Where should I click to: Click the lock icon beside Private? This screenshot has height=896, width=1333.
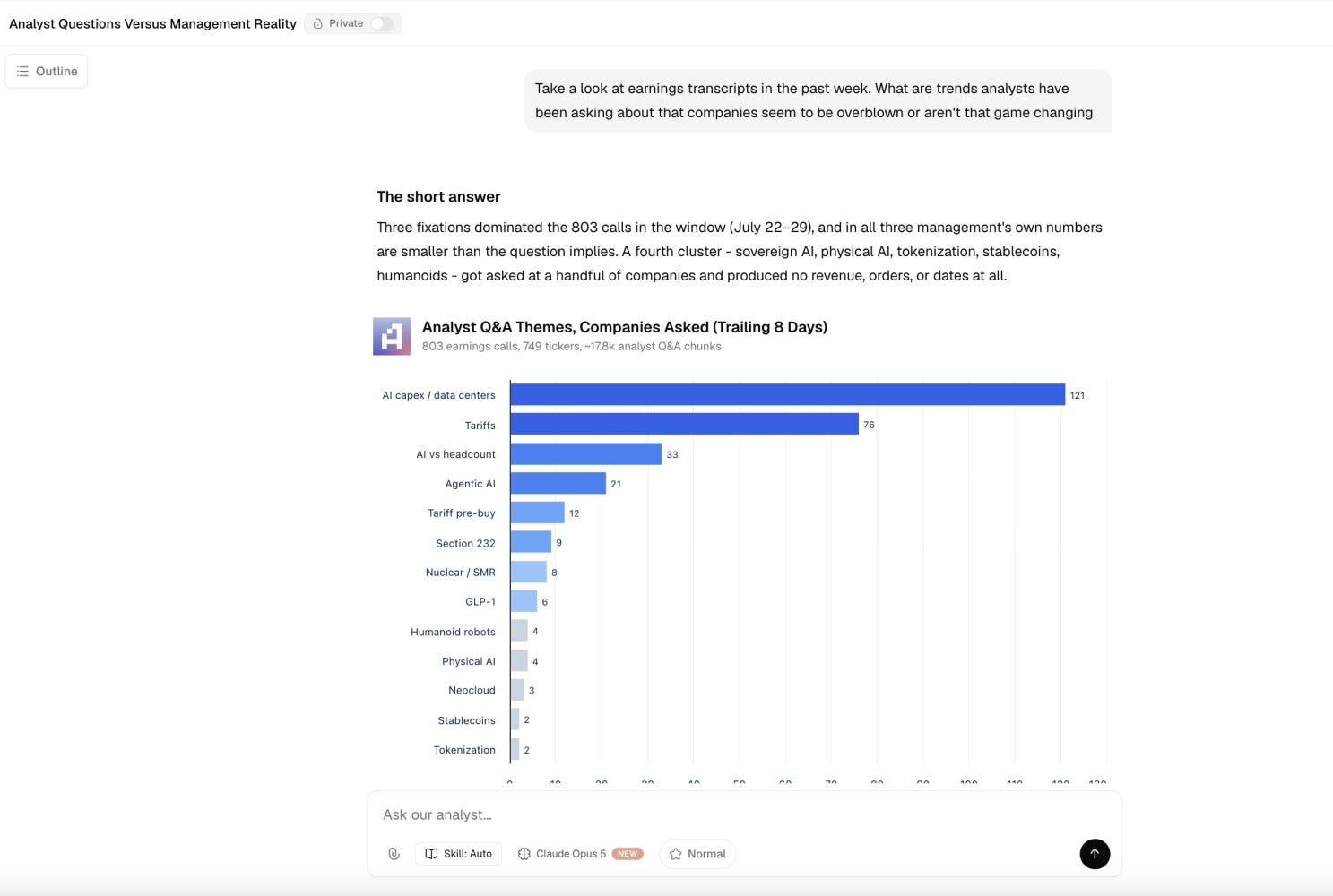coord(318,23)
